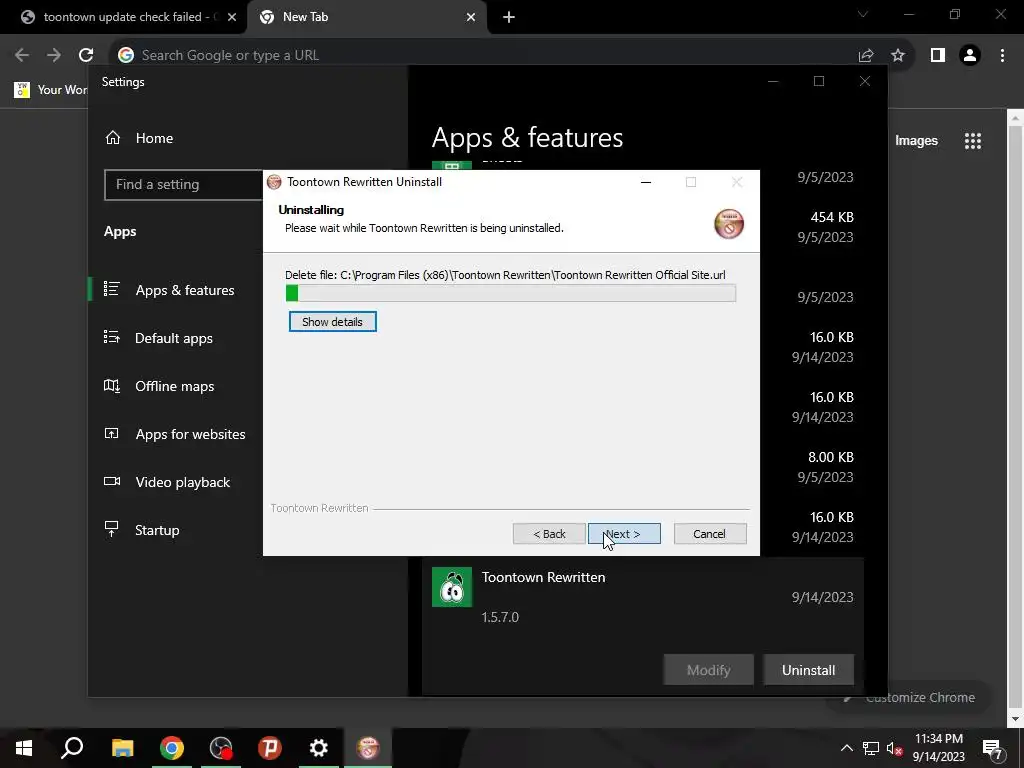This screenshot has width=1024, height=768.
Task: Open Apps for websites in the Settings sidebar
Action: pyautogui.click(x=190, y=434)
